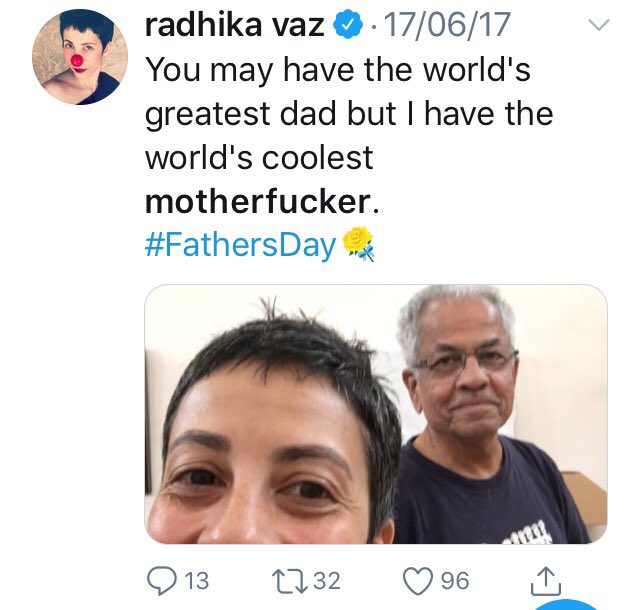Tap the speech bubble reply icon
The height and width of the screenshot is (610, 640).
161,580
